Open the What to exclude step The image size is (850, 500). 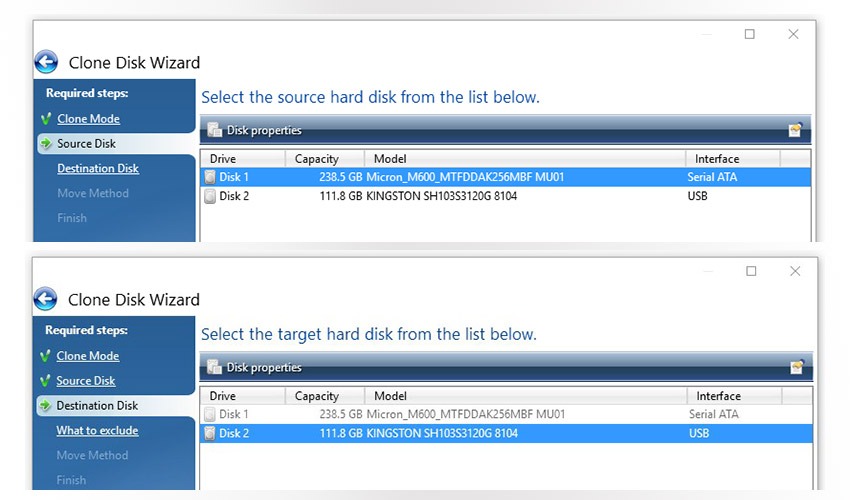pos(97,431)
